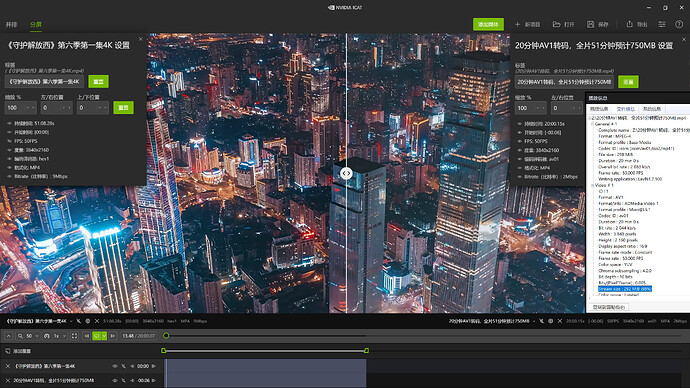Open the zoom 50 dropdown in playback bar
This screenshot has width=690, height=388.
tap(29, 336)
